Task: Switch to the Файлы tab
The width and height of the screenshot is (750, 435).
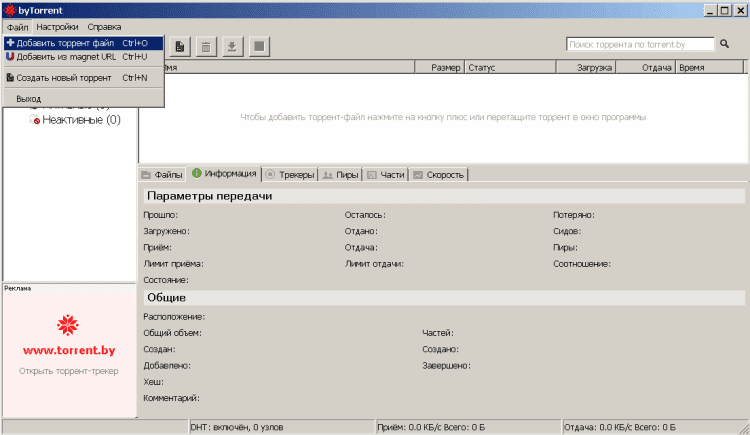Action: point(162,174)
